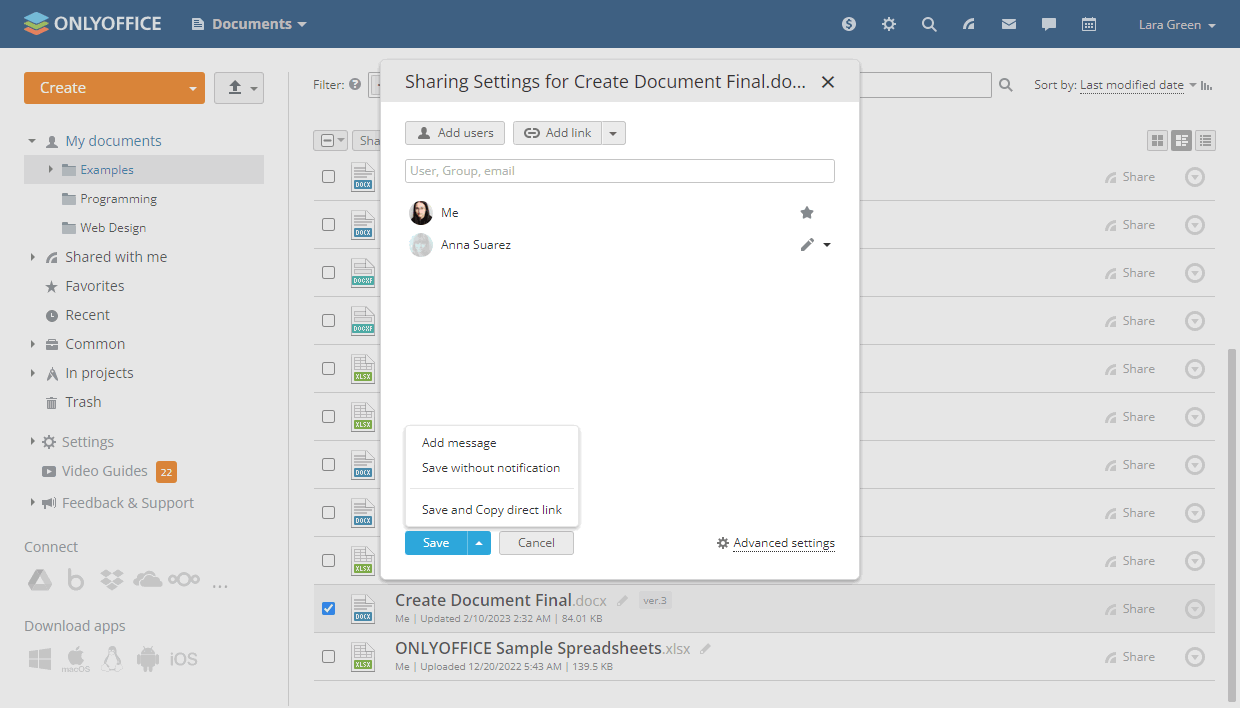The image size is (1240, 708).
Task: Mark sharing with Me as favorite star
Action: coord(807,212)
